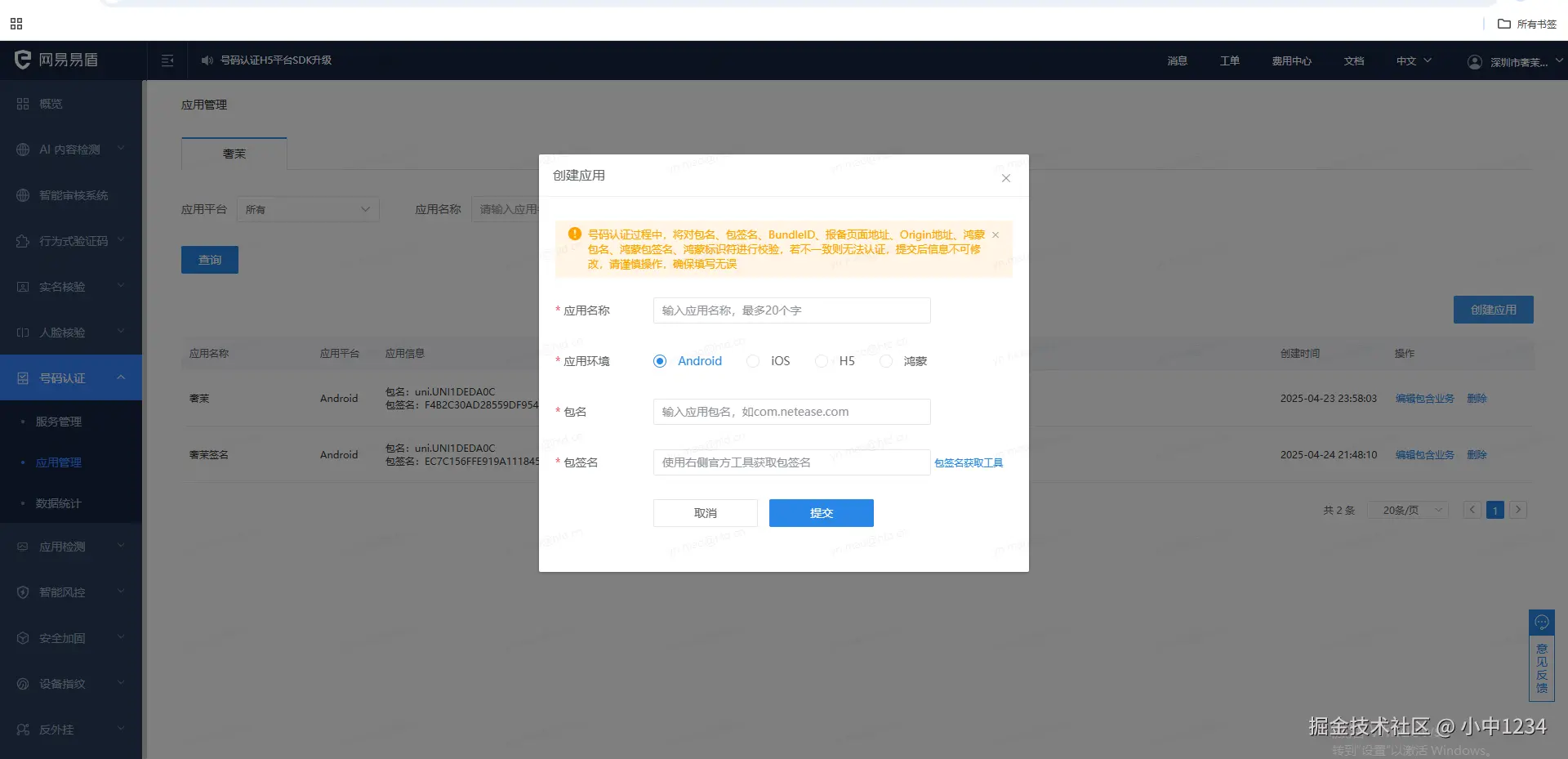Expand the 智能风控 menu chevron
The height and width of the screenshot is (759, 1568).
[x=121, y=592]
